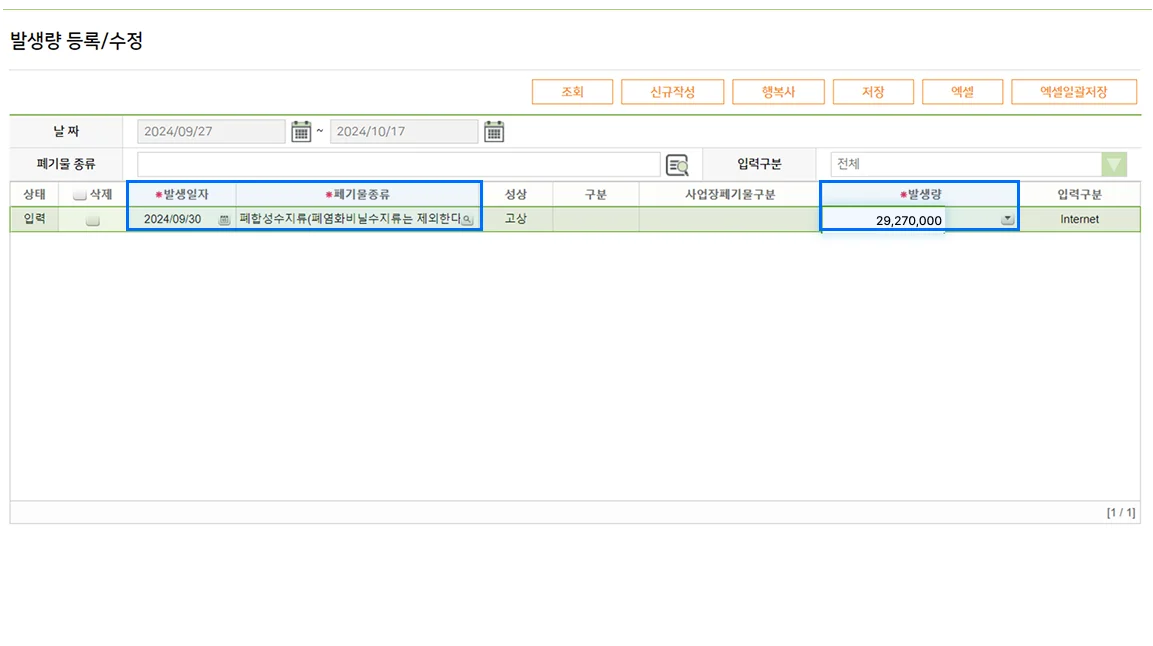Viewport: 1153px width, 646px height.
Task: Open the calendar icon in the 발생일자 cell
Action: (224, 219)
